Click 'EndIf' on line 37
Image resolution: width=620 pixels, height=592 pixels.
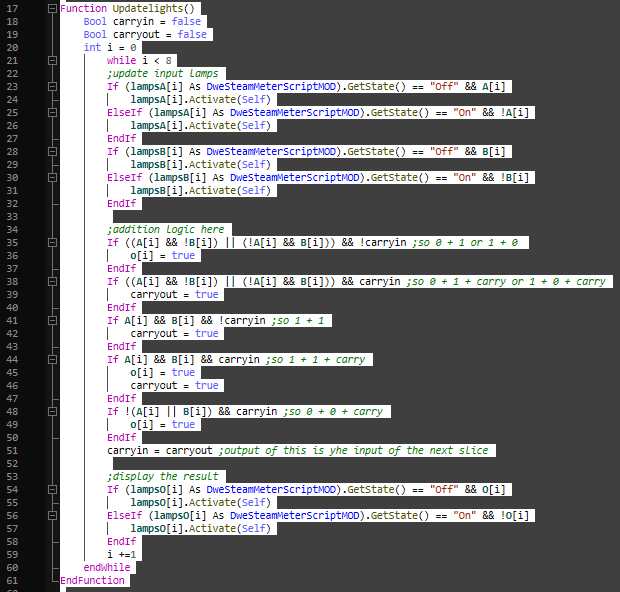pos(121,269)
